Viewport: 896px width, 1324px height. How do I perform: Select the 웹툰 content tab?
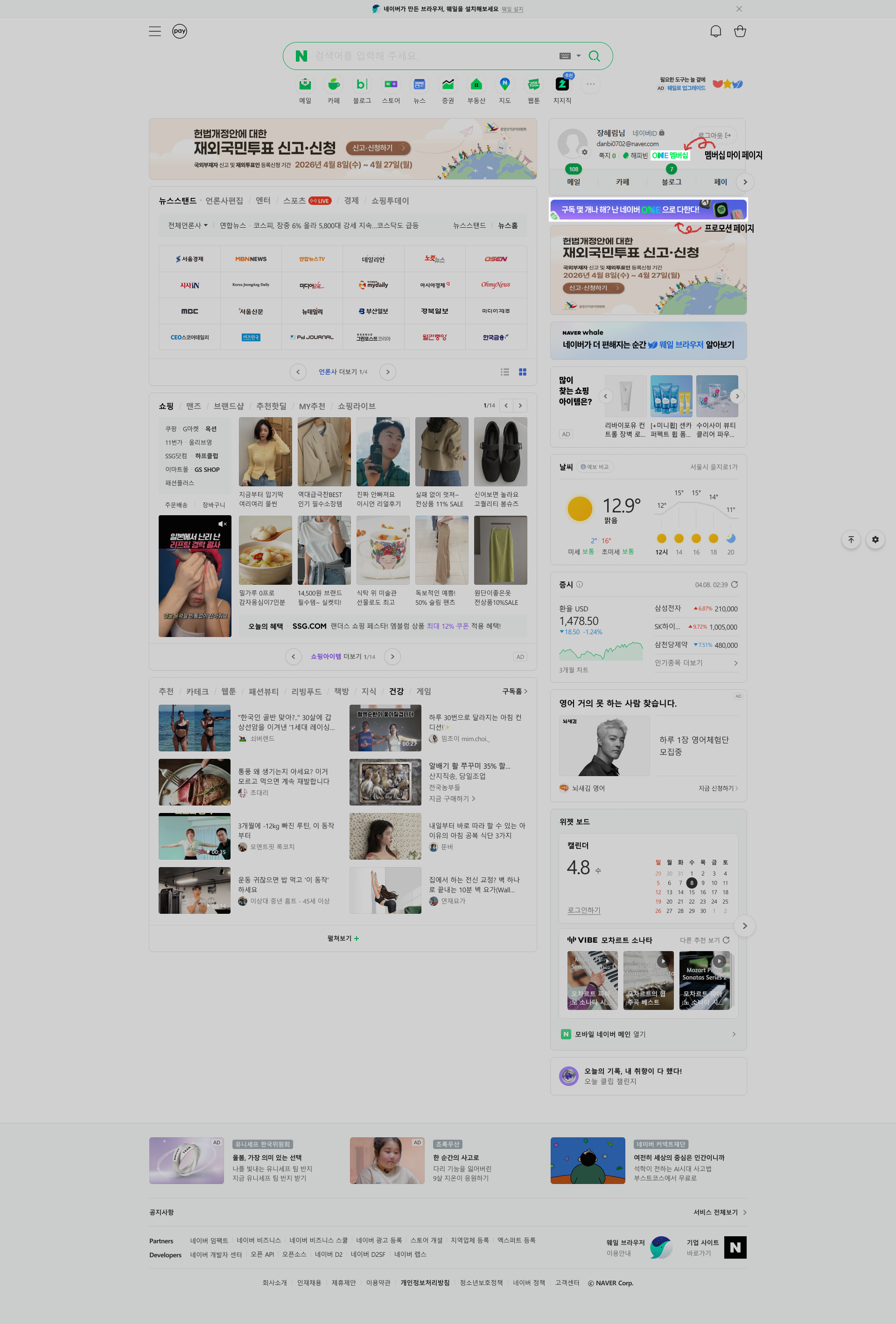[x=228, y=692]
